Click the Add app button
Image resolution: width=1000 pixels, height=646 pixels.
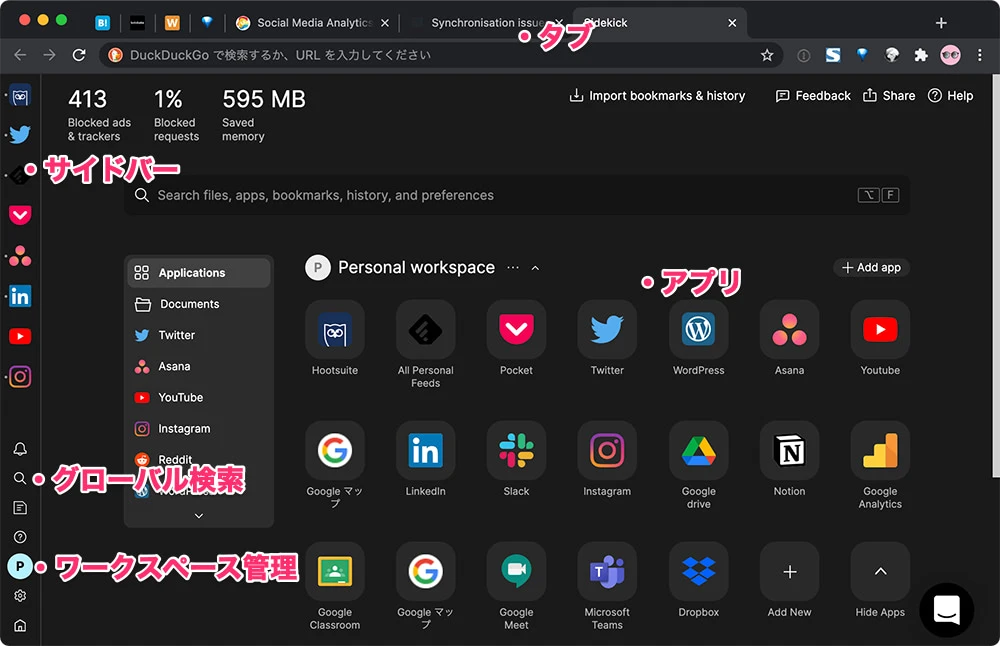tap(871, 267)
